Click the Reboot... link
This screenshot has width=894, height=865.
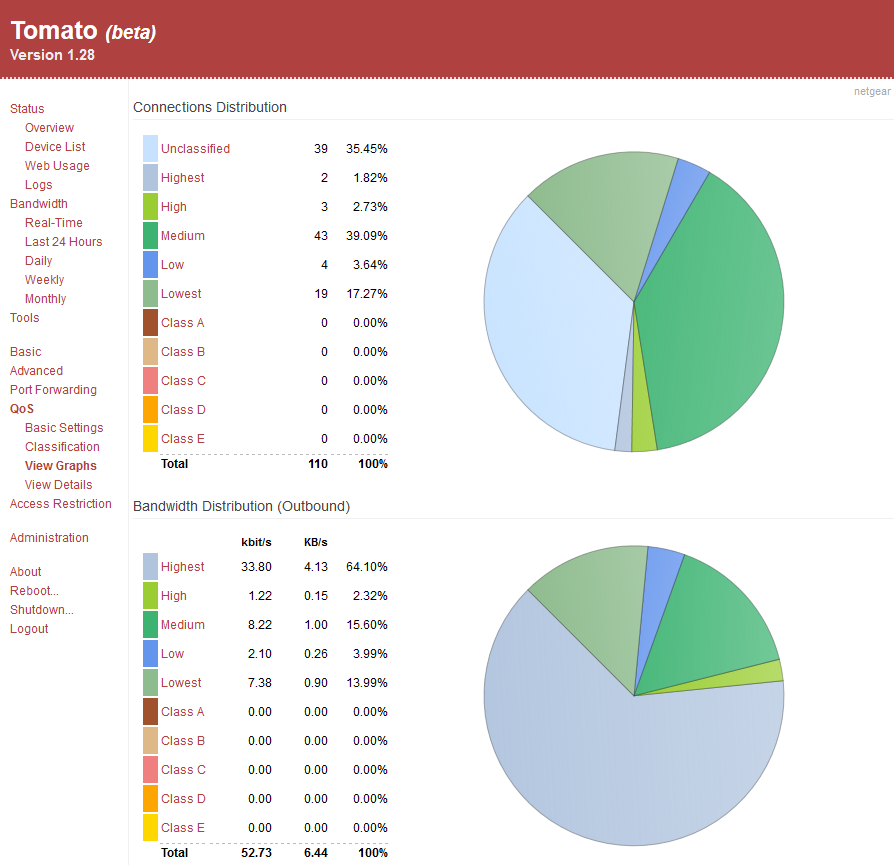[x=34, y=591]
